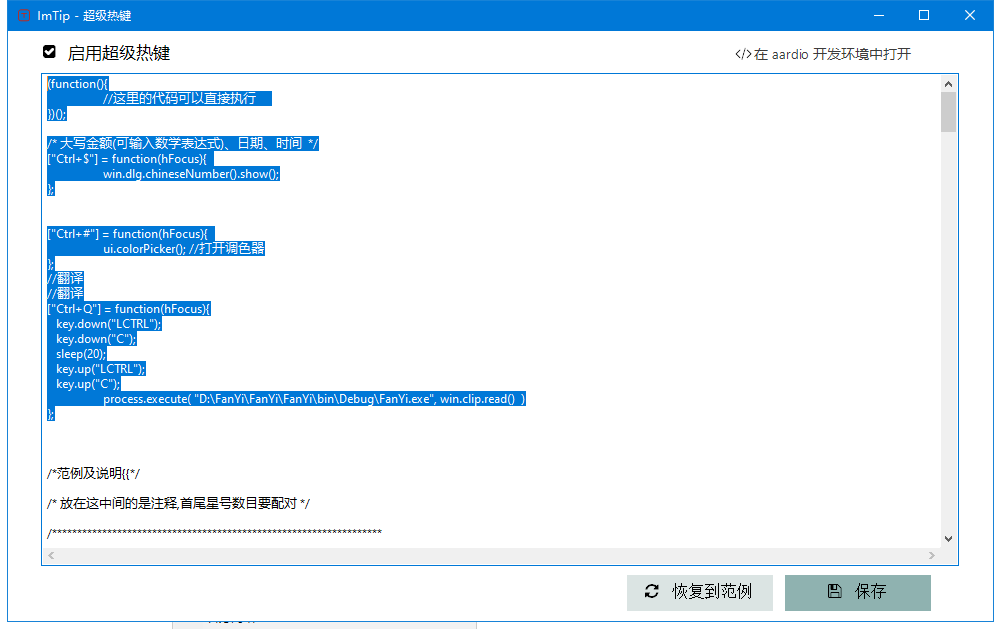The width and height of the screenshot is (1001, 629).
Task: Click the vertical scrollbar down arrow
Action: point(948,539)
